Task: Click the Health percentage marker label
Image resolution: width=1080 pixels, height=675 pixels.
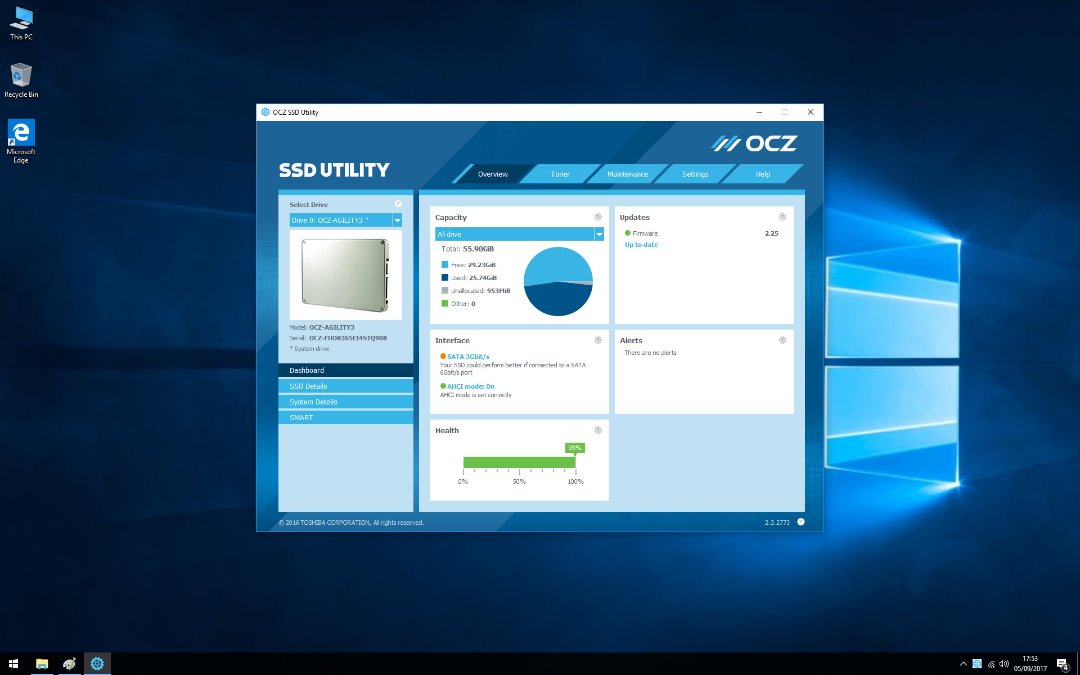Action: [x=575, y=448]
